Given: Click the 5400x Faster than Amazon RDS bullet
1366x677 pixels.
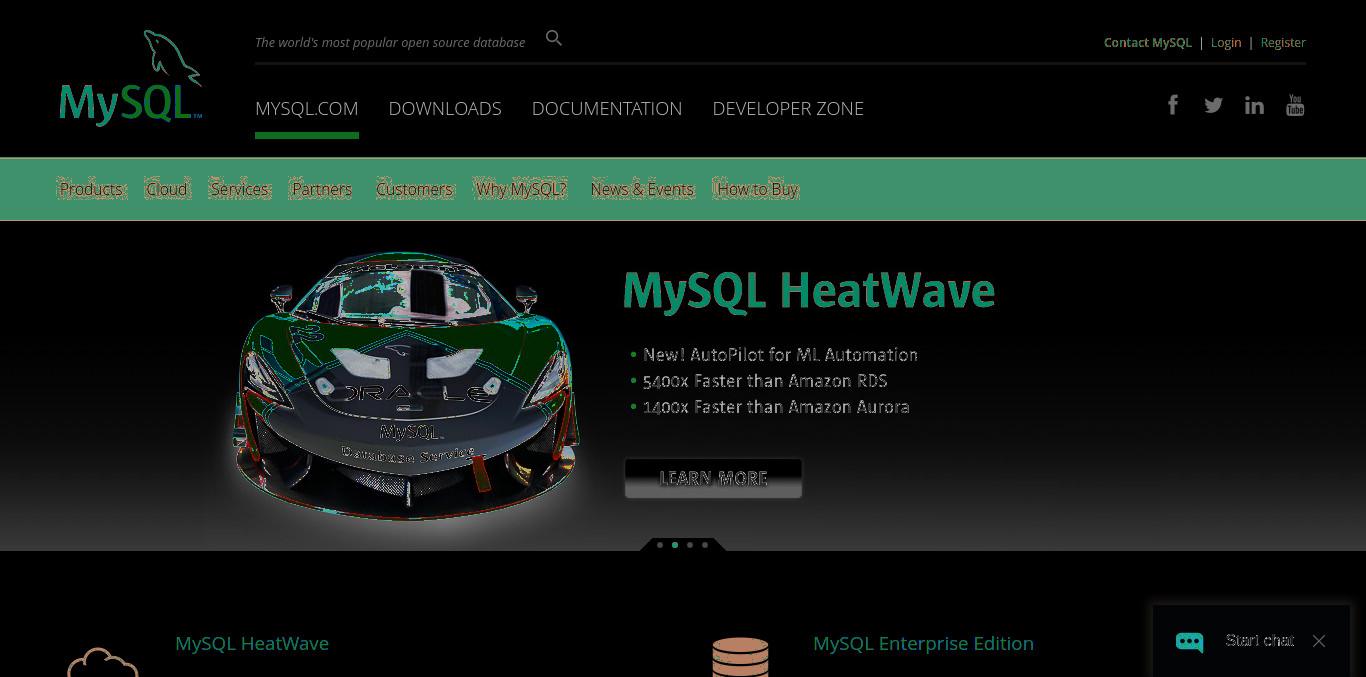Looking at the screenshot, I should point(765,380).
